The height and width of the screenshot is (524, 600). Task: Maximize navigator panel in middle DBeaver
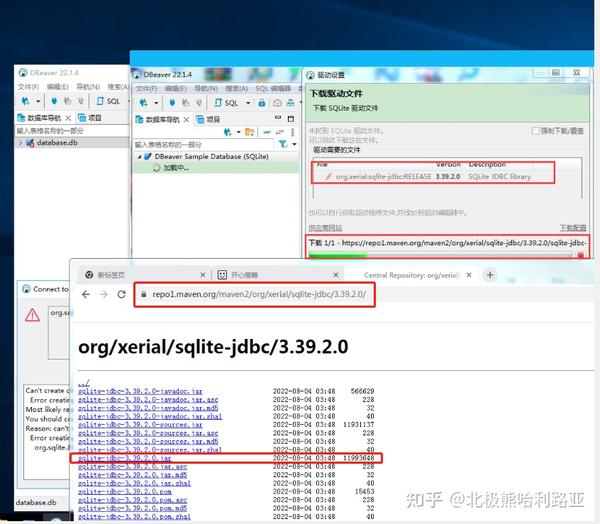pyautogui.click(x=291, y=119)
